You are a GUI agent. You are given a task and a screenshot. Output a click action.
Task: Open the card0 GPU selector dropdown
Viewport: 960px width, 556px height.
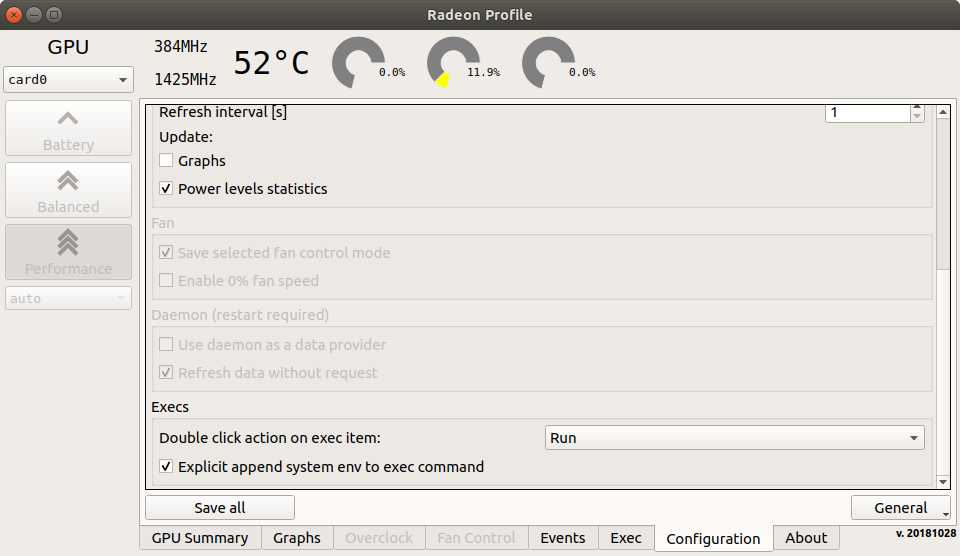pos(68,80)
